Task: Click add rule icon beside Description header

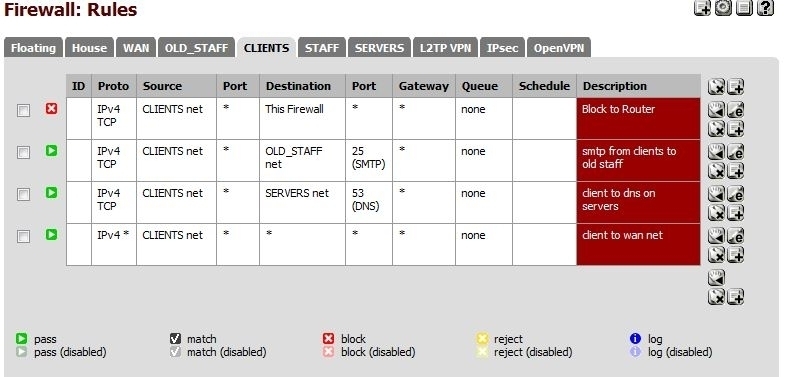Action: 736,87
